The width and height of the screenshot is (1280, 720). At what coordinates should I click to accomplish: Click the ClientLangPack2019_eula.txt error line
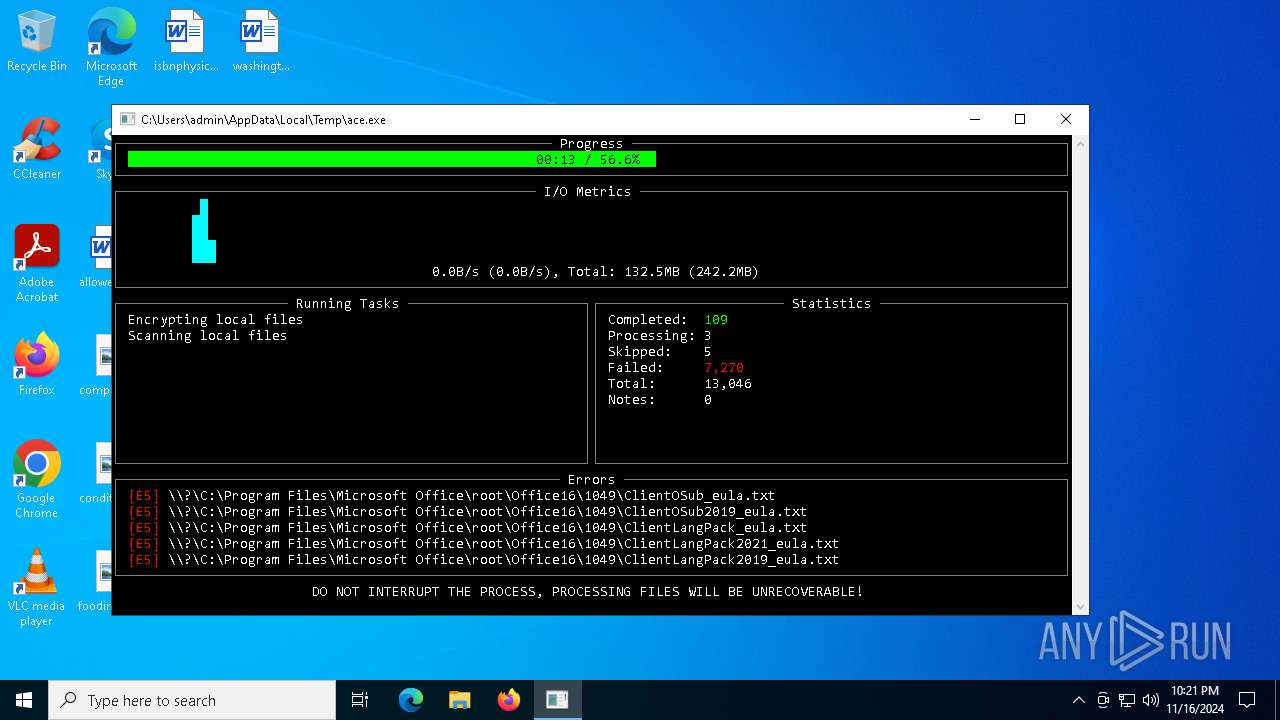coord(483,559)
